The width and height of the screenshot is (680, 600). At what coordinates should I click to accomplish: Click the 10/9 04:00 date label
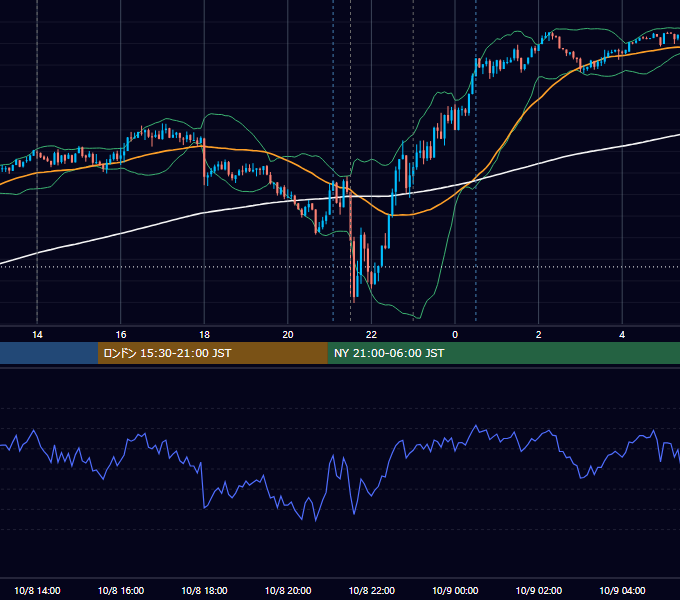tap(622, 590)
